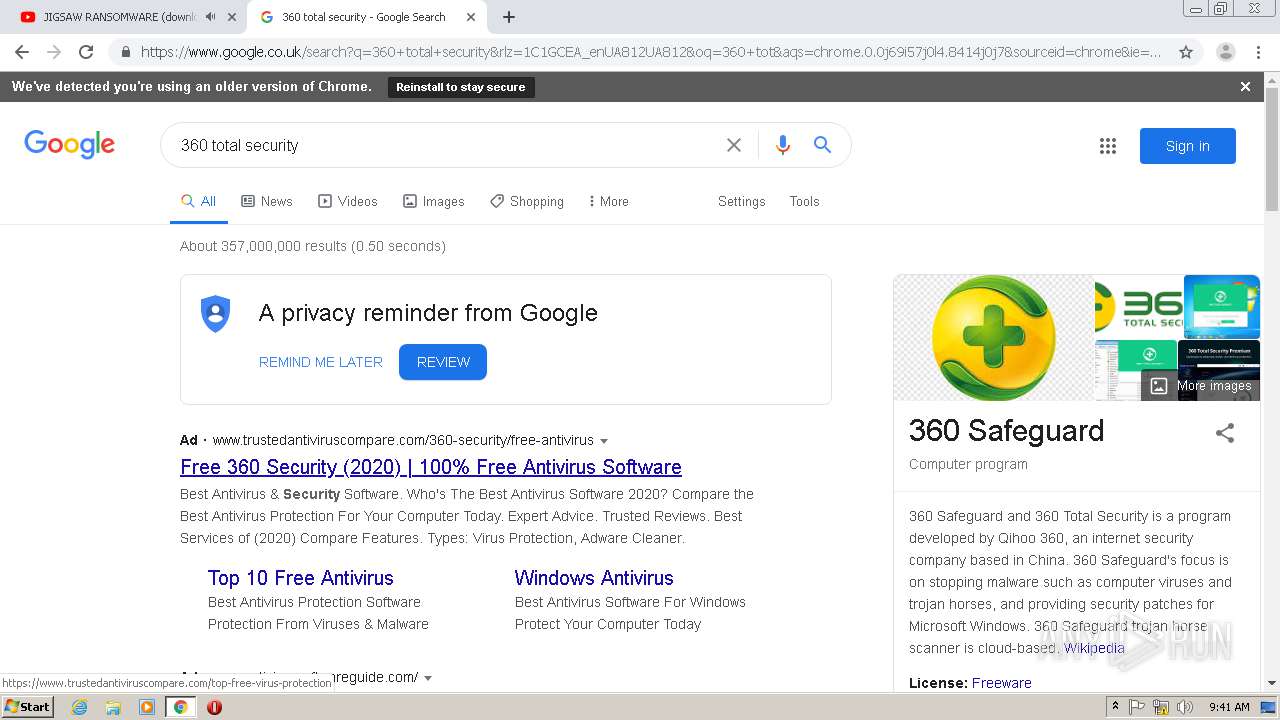Click the vertical page scrollbar
The height and width of the screenshot is (720, 1280).
coord(1272,150)
